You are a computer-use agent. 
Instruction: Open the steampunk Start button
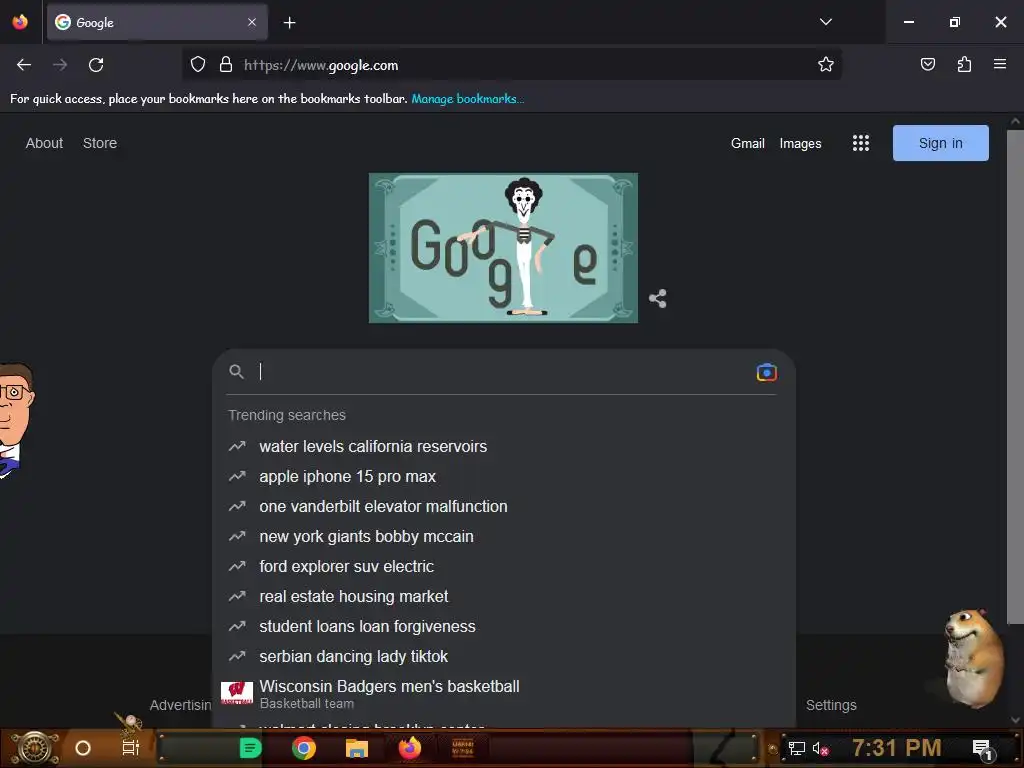(x=35, y=748)
